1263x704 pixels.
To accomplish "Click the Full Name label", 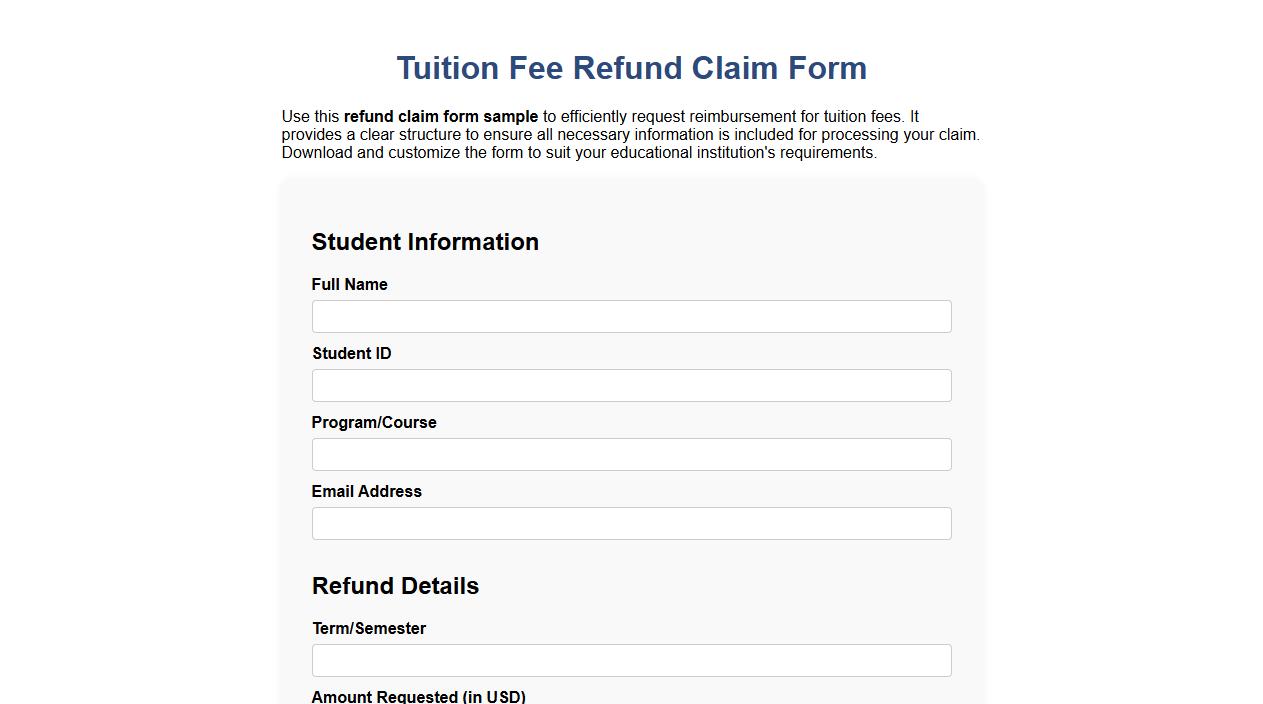I will tap(349, 284).
